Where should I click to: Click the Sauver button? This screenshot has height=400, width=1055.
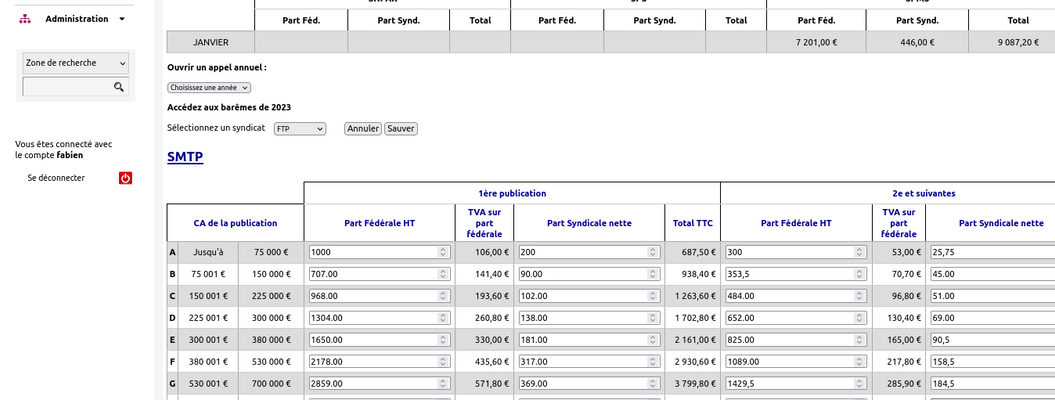click(x=401, y=128)
